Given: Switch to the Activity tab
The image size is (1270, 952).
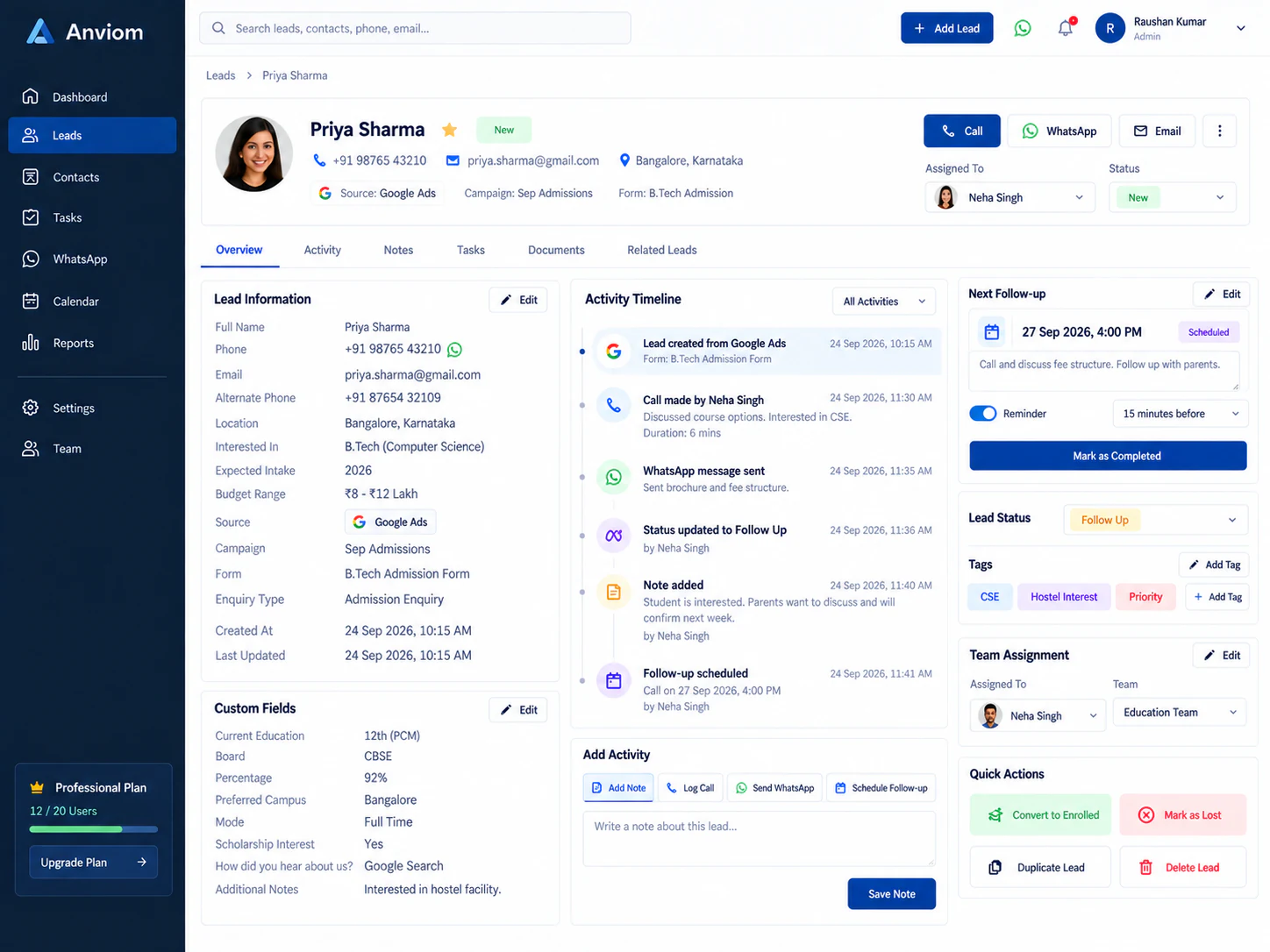Looking at the screenshot, I should tap(323, 250).
